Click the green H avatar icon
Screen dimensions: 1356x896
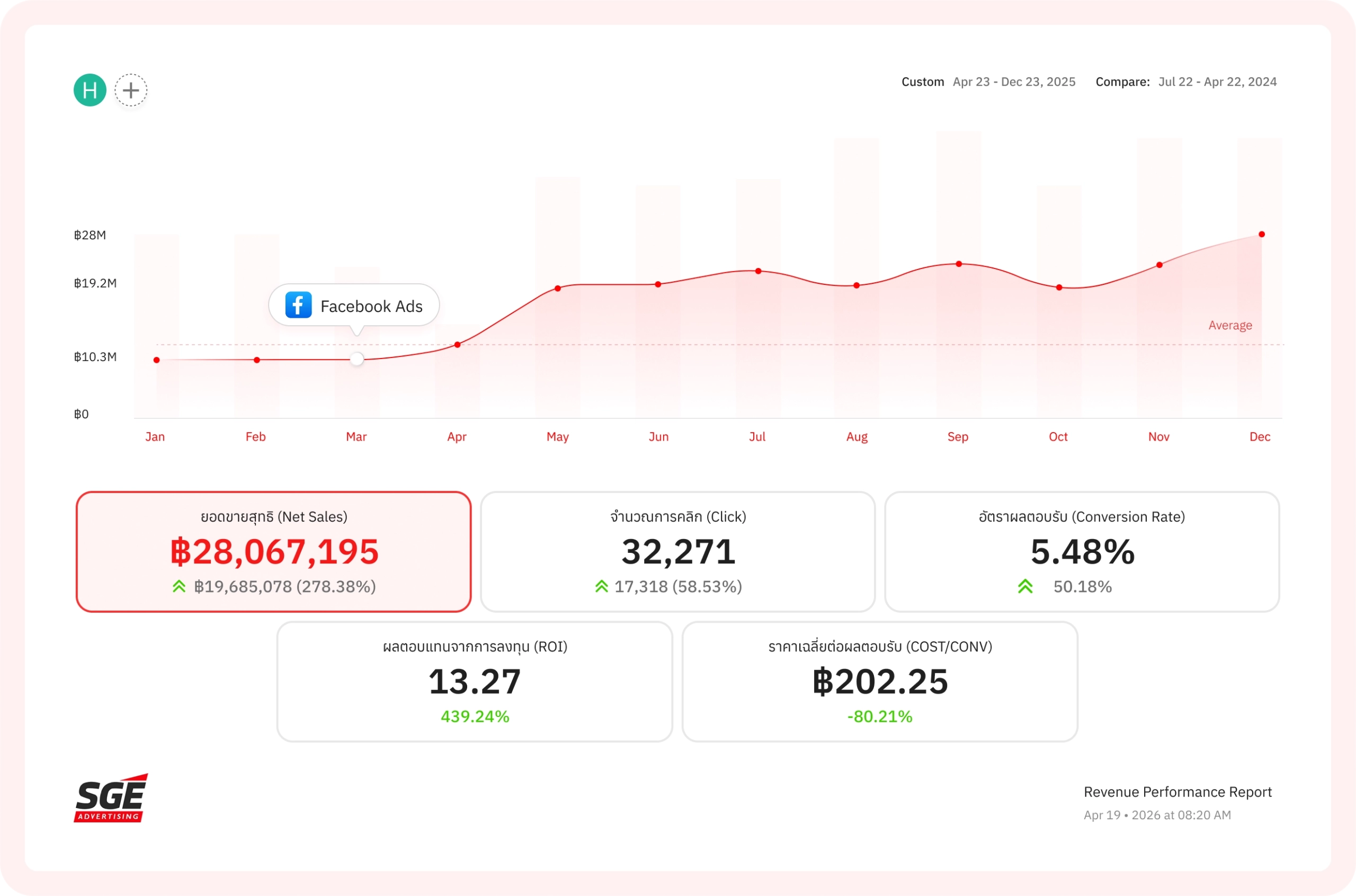point(90,89)
